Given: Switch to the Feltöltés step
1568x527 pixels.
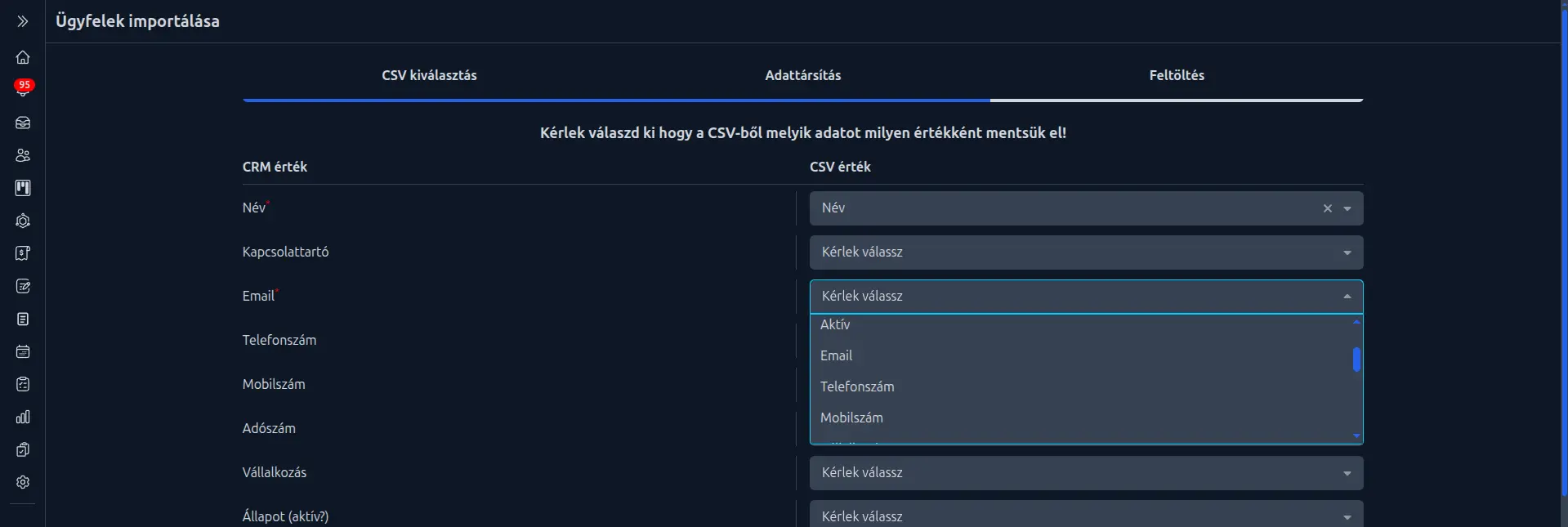Looking at the screenshot, I should [1176, 75].
